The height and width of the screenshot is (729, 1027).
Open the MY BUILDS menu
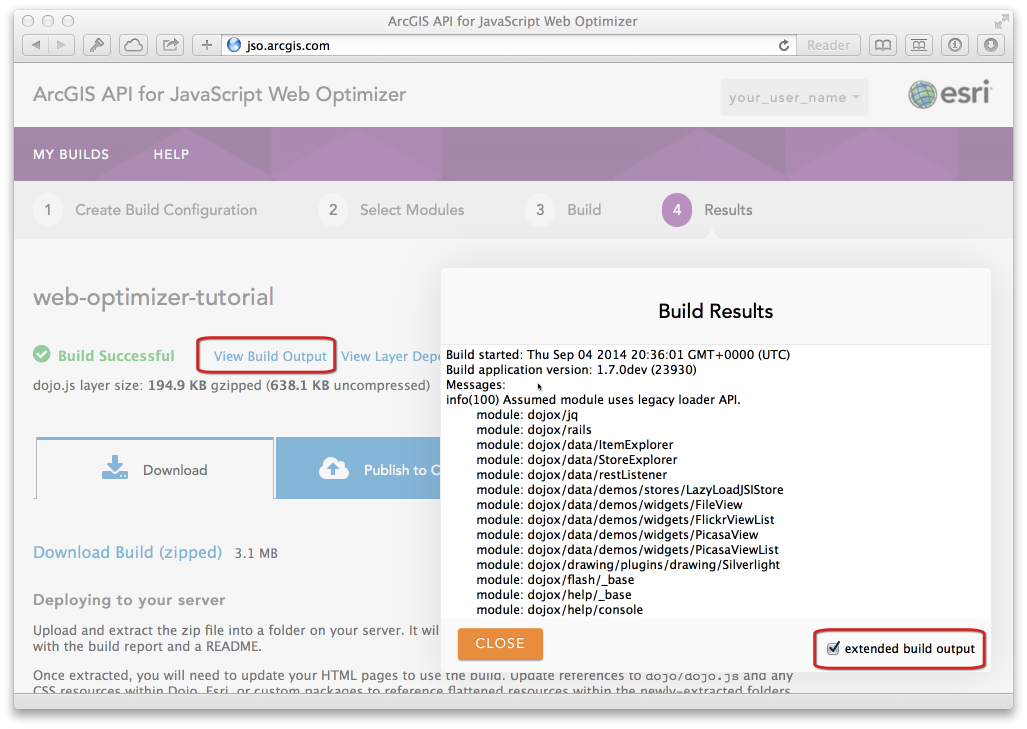click(71, 154)
